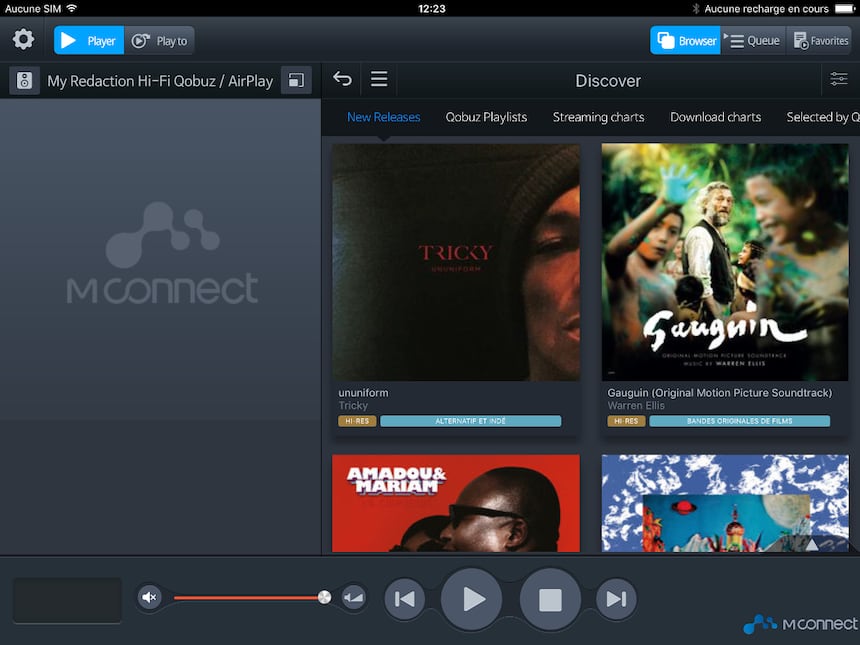Viewport: 860px width, 645px height.
Task: Click the Alternatif et Indé genre tag
Action: click(x=471, y=421)
